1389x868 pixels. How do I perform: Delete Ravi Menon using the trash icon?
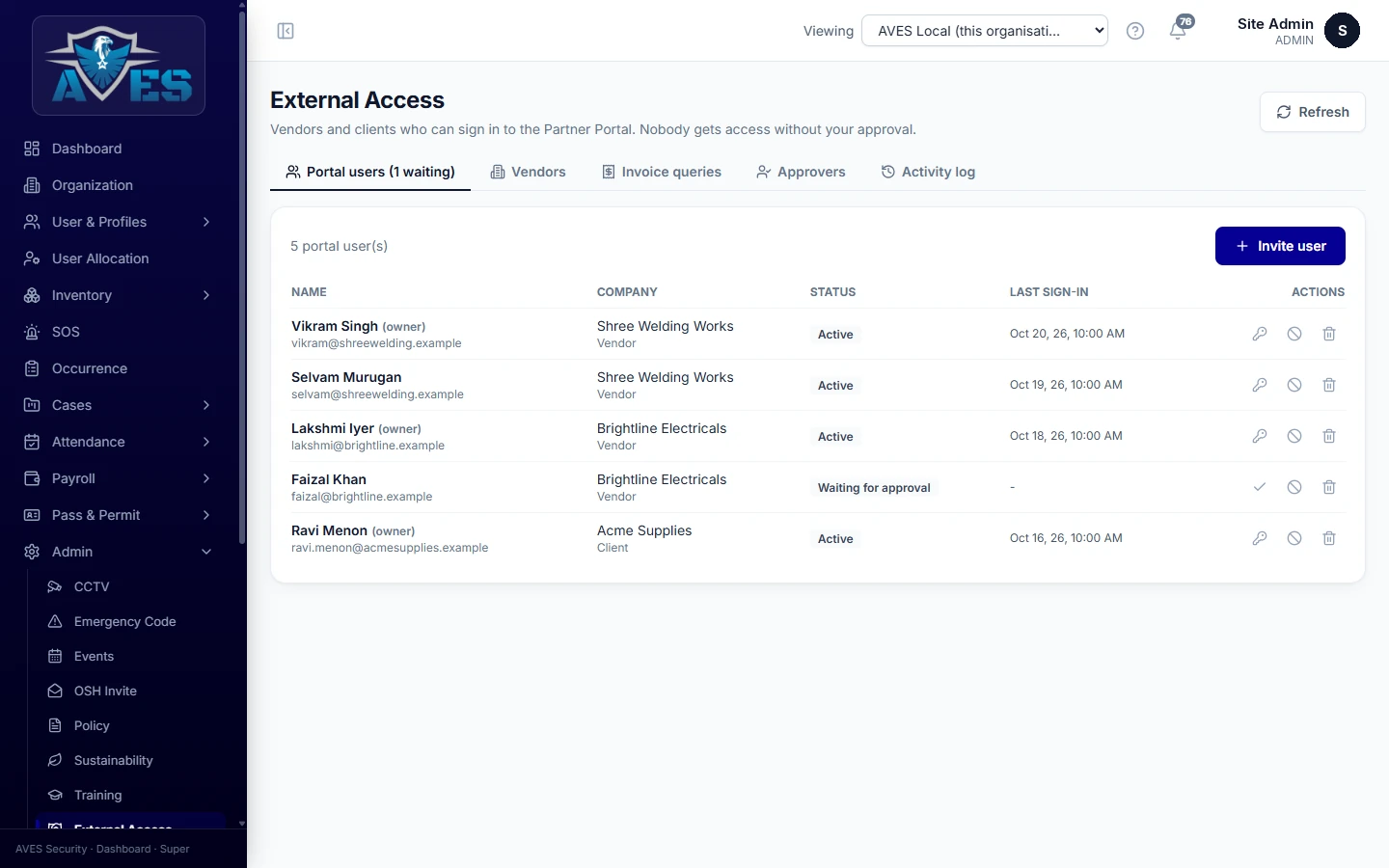[x=1329, y=538]
